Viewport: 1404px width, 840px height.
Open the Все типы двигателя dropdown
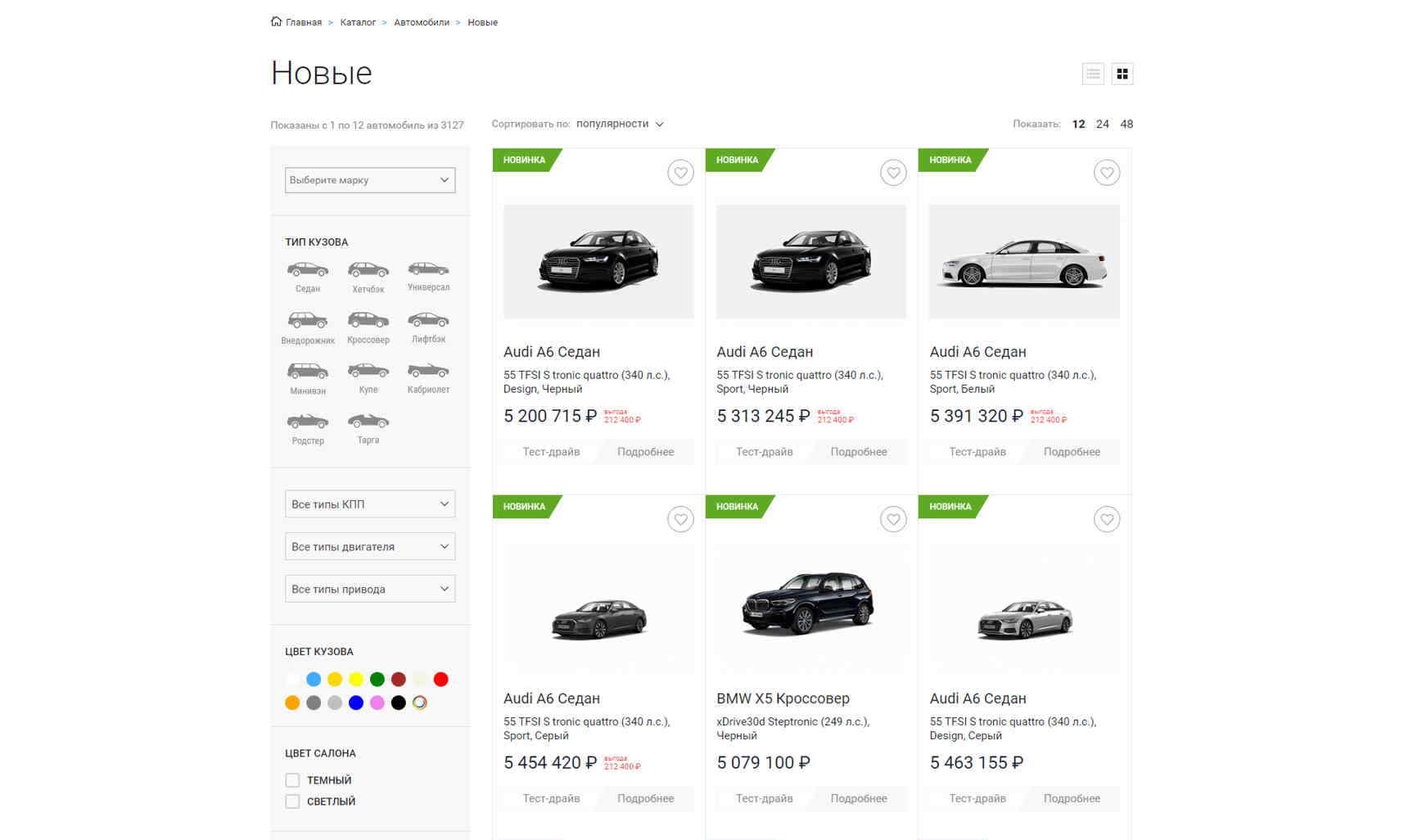click(x=370, y=547)
